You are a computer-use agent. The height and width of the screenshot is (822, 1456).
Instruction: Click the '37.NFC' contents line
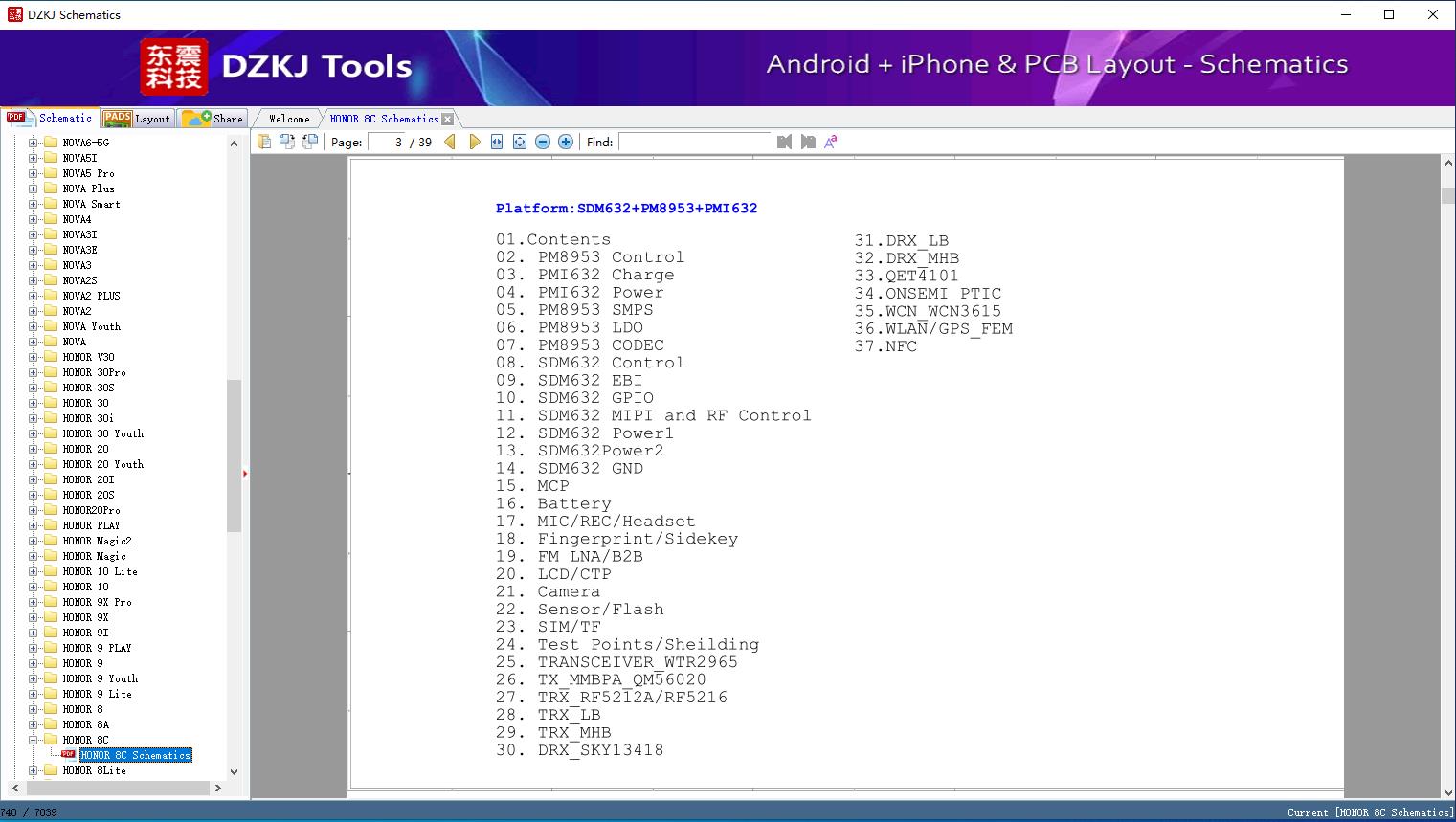(885, 346)
